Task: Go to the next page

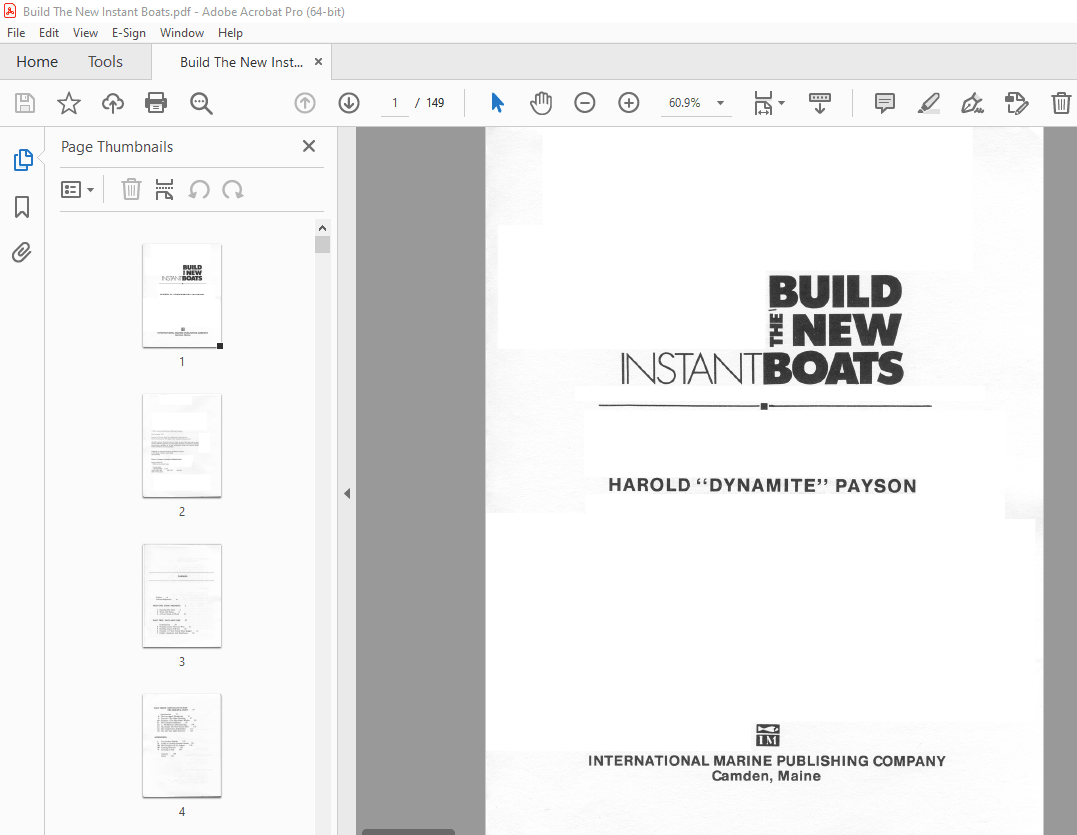Action: point(348,103)
